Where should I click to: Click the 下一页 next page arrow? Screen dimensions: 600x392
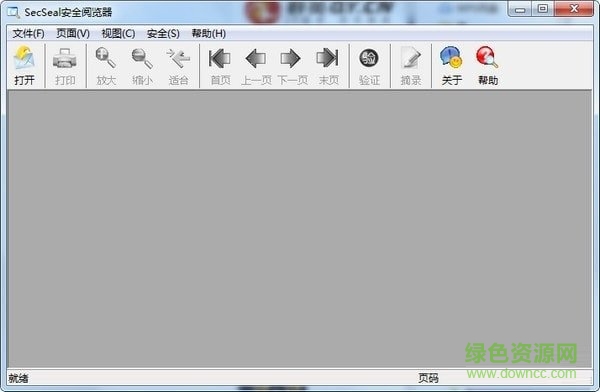pos(290,58)
